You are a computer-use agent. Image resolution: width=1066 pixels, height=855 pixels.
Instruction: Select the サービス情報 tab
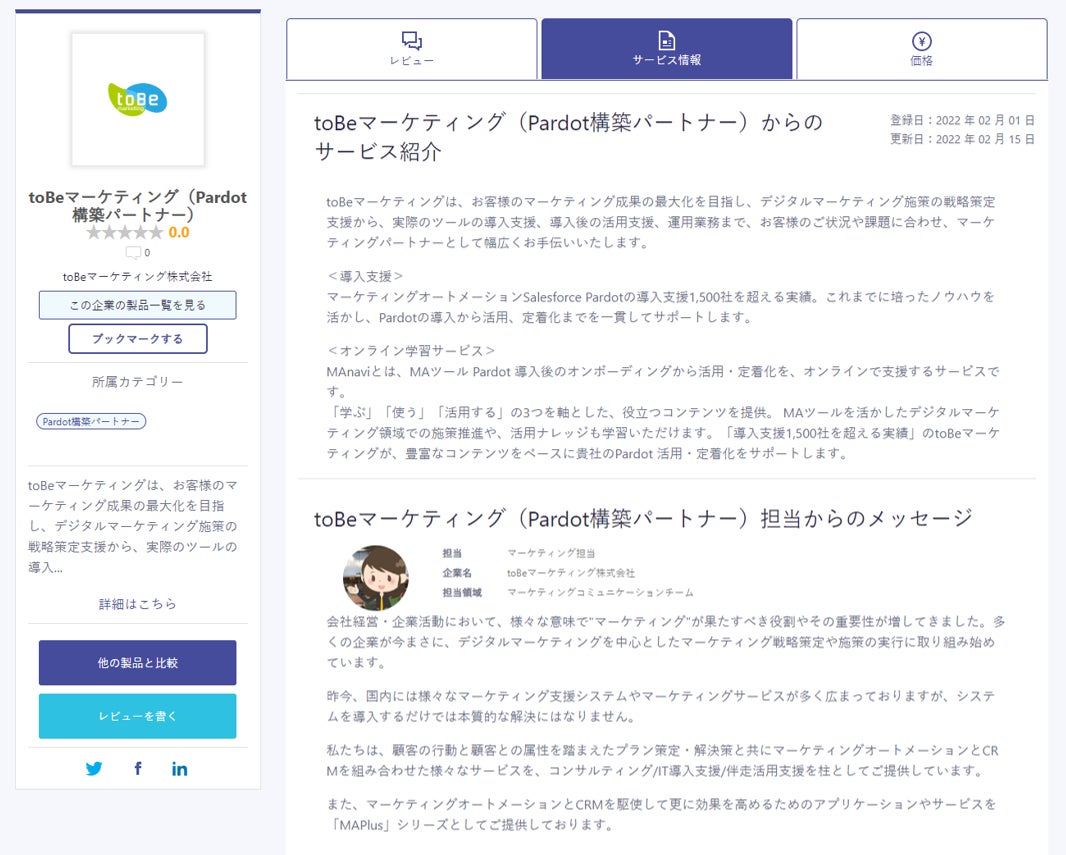(666, 49)
